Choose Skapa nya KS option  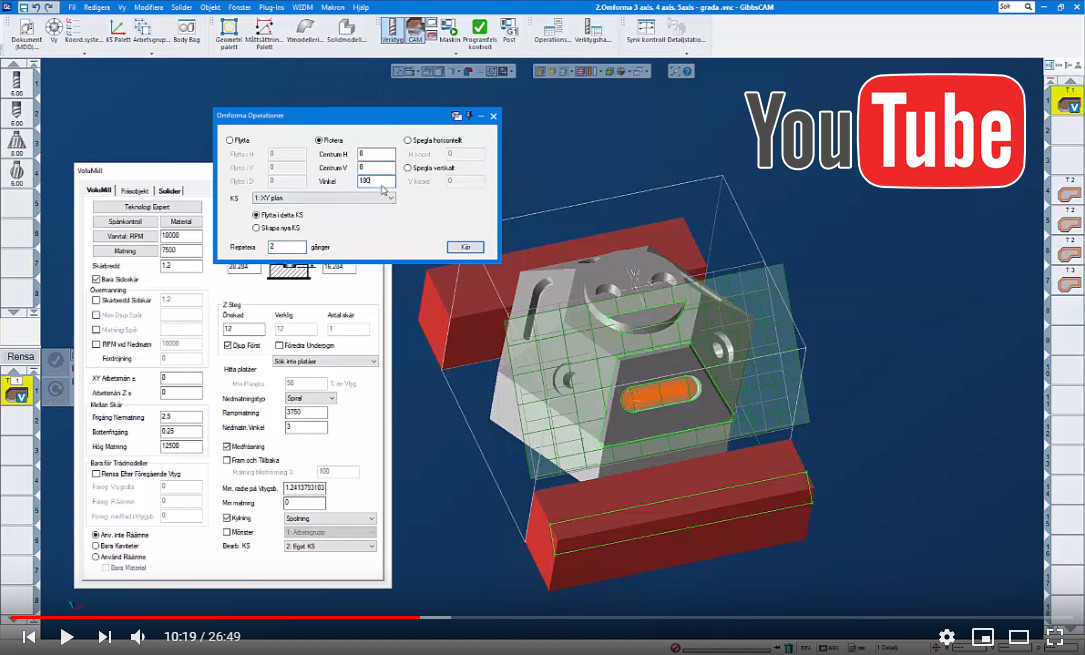tap(256, 228)
